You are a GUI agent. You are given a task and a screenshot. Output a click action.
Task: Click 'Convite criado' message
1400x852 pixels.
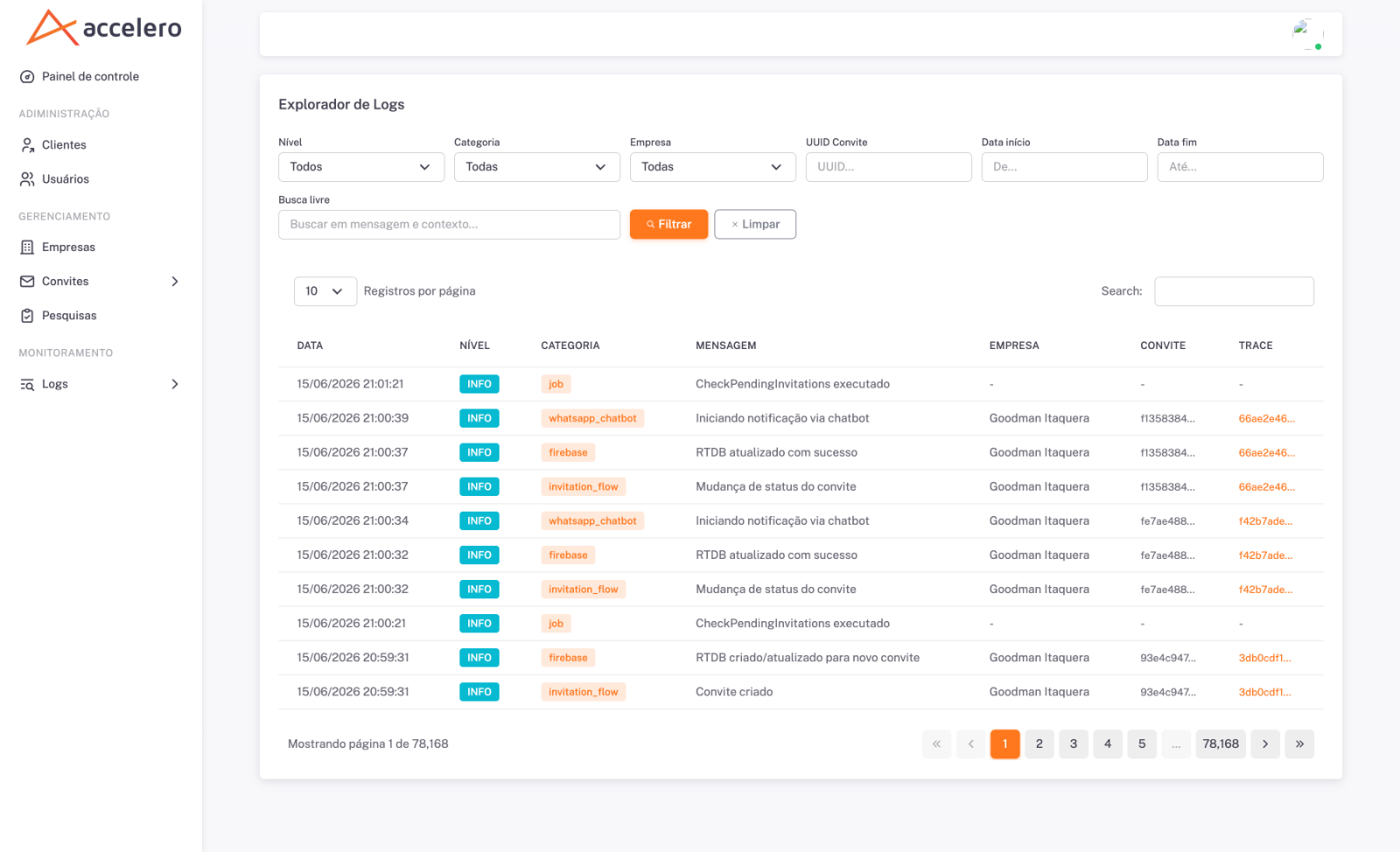734,692
